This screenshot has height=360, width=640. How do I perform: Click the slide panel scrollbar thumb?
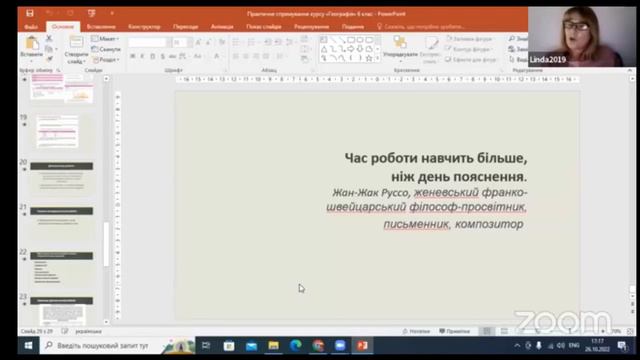(x=106, y=244)
